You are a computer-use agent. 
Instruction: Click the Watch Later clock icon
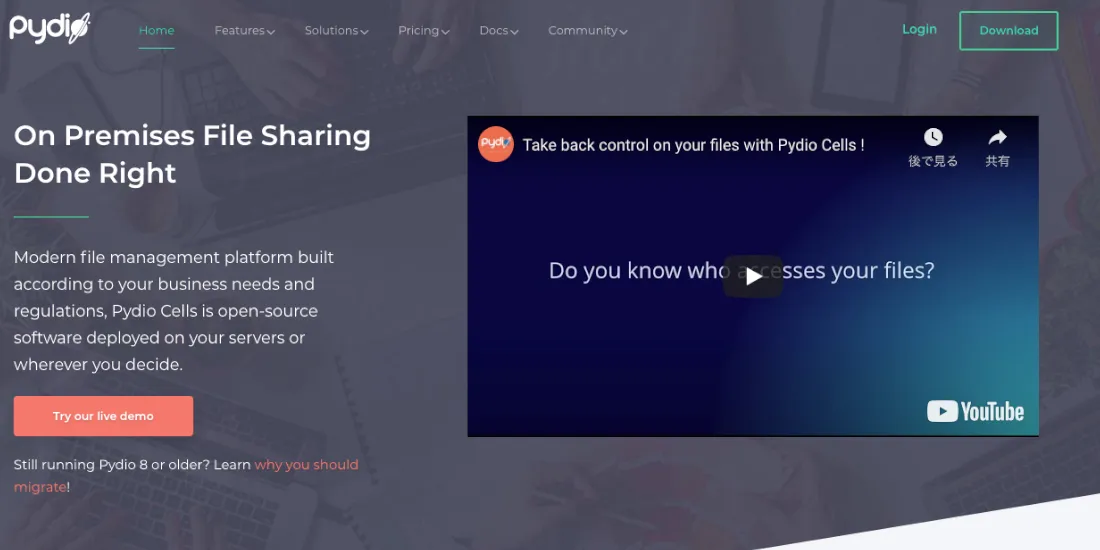(932, 138)
